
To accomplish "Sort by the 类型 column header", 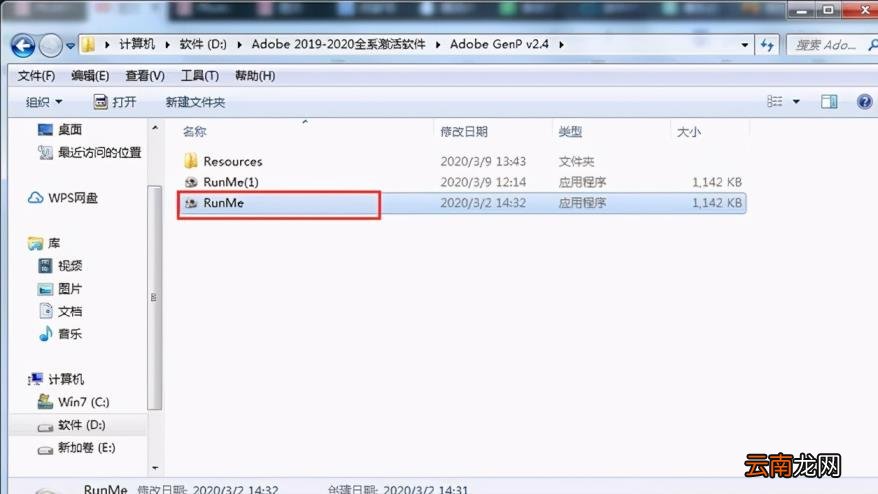I will pos(570,132).
